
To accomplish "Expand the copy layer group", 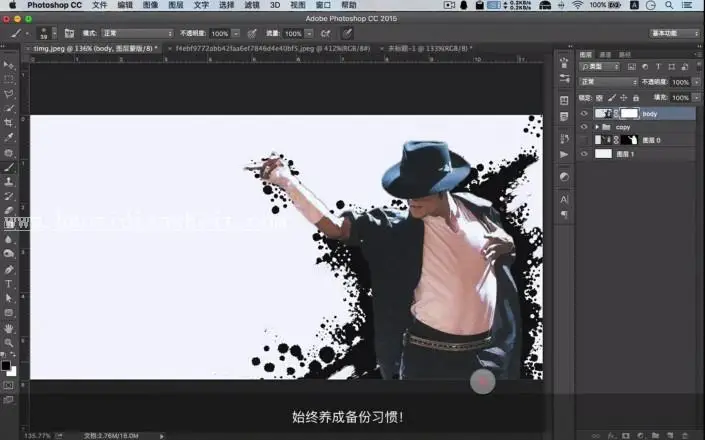I will tap(597, 127).
